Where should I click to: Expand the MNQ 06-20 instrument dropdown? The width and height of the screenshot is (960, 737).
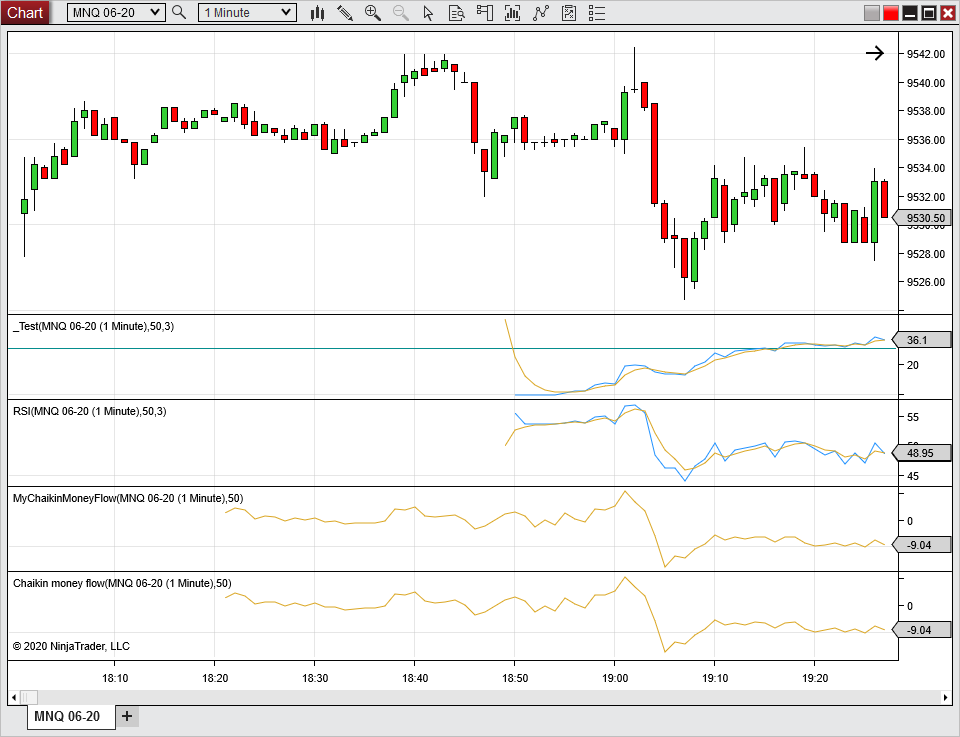coord(116,12)
